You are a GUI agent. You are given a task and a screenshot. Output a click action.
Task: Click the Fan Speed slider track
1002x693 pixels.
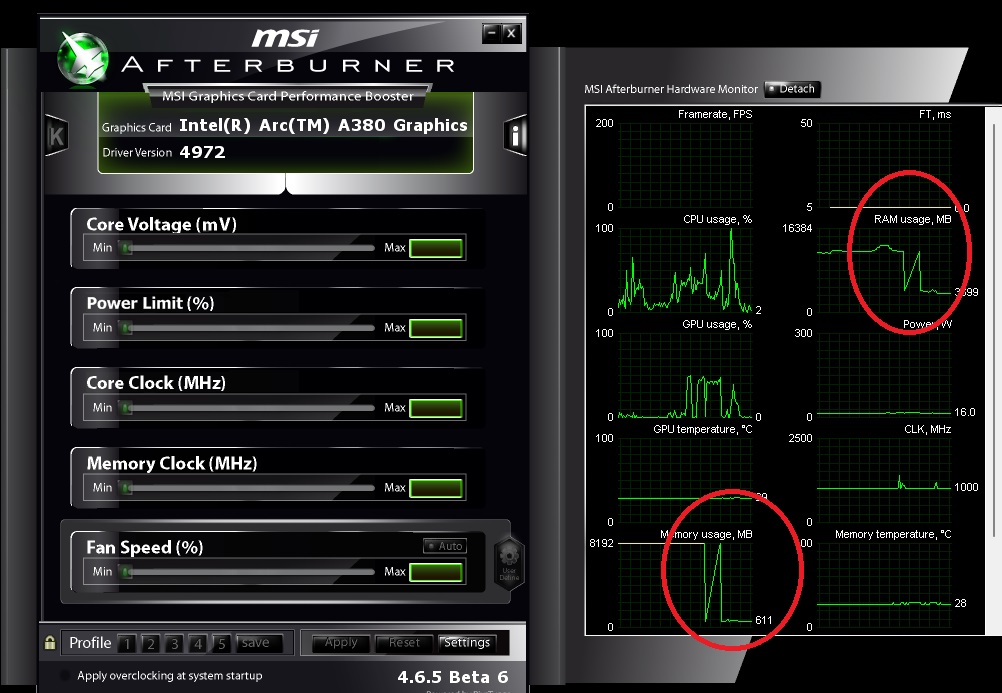[248, 572]
